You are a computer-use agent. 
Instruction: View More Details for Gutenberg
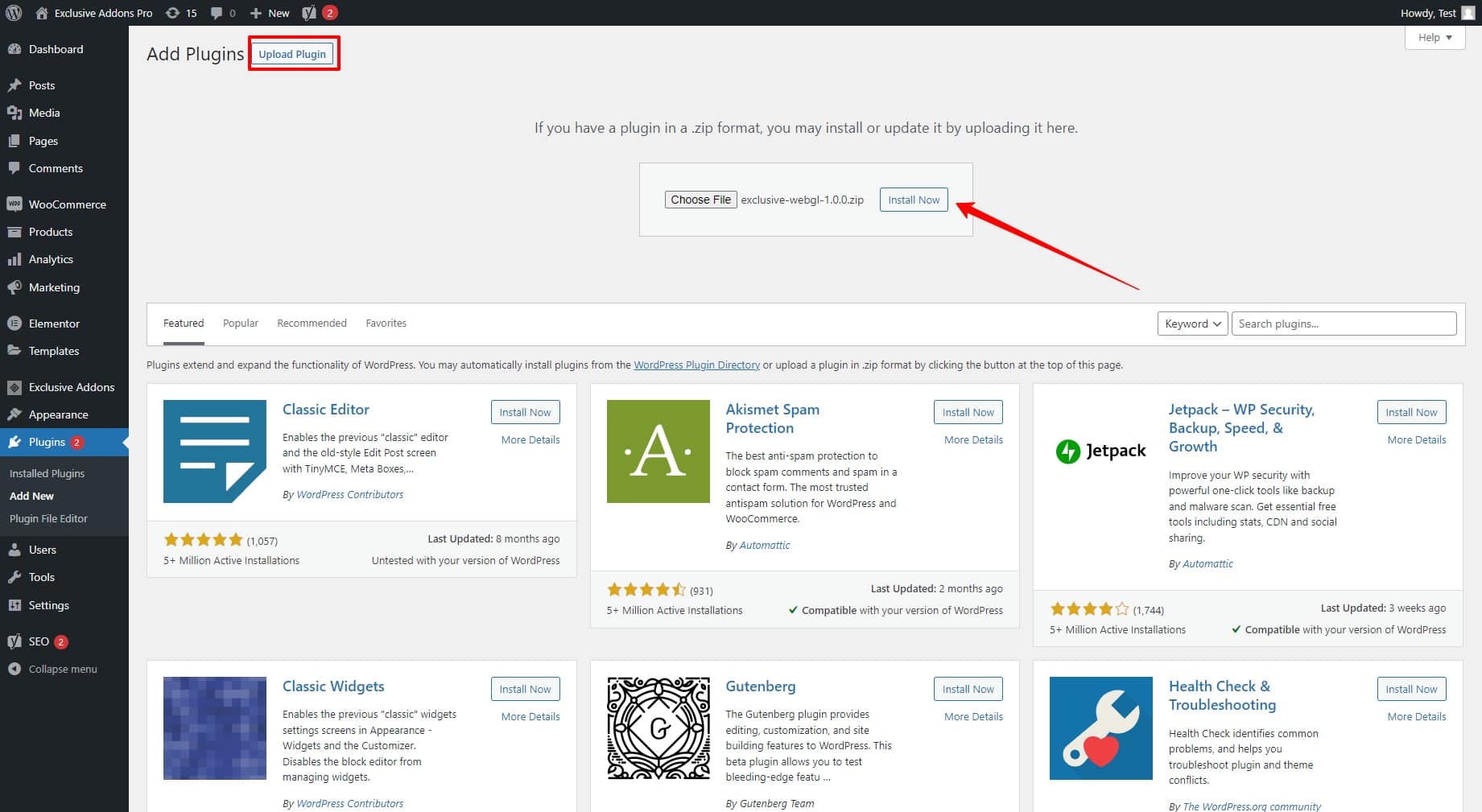click(973, 716)
